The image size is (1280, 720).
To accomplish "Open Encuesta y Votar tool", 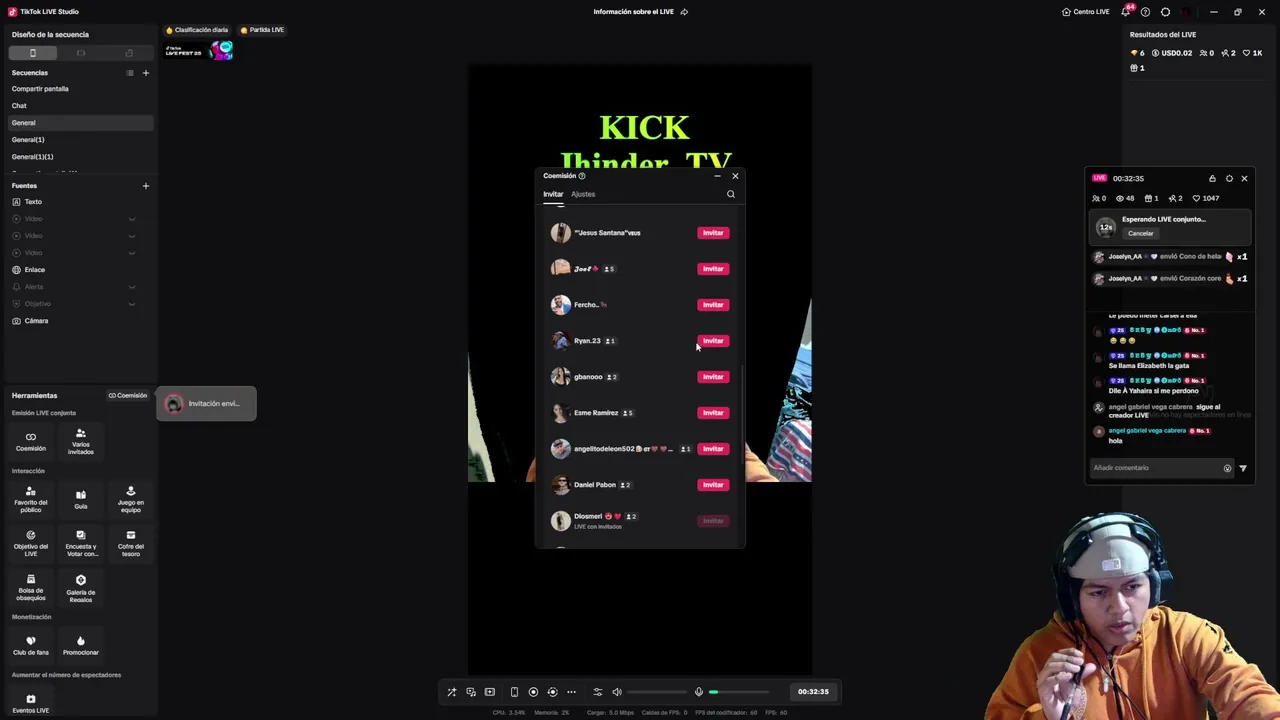I will coord(81,543).
